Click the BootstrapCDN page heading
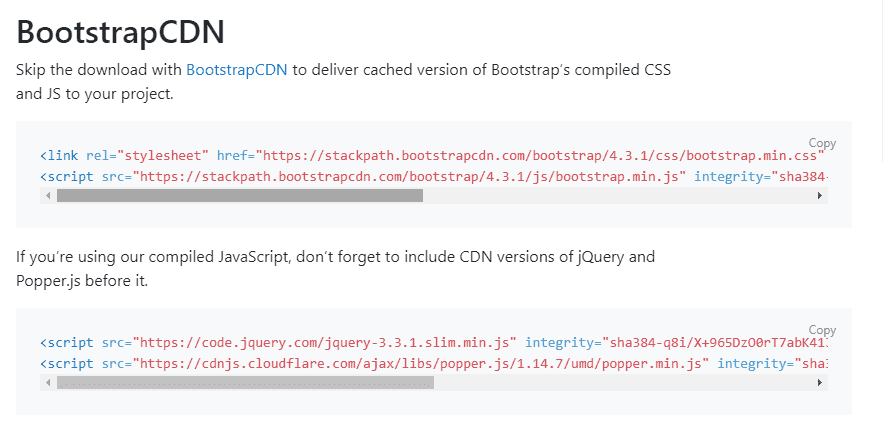The height and width of the screenshot is (427, 884). click(x=120, y=32)
